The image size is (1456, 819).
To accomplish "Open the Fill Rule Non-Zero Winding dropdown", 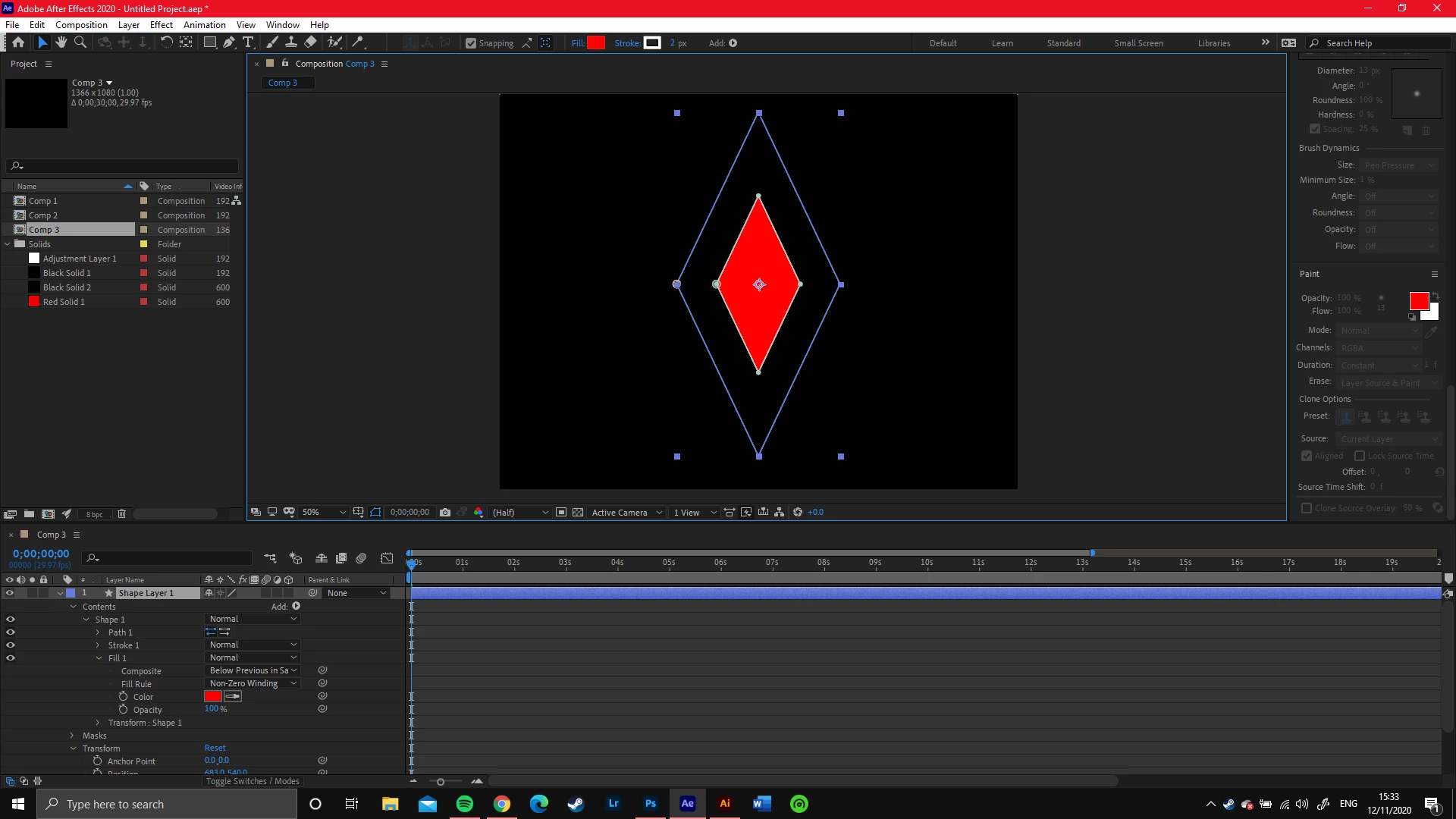I will point(253,683).
